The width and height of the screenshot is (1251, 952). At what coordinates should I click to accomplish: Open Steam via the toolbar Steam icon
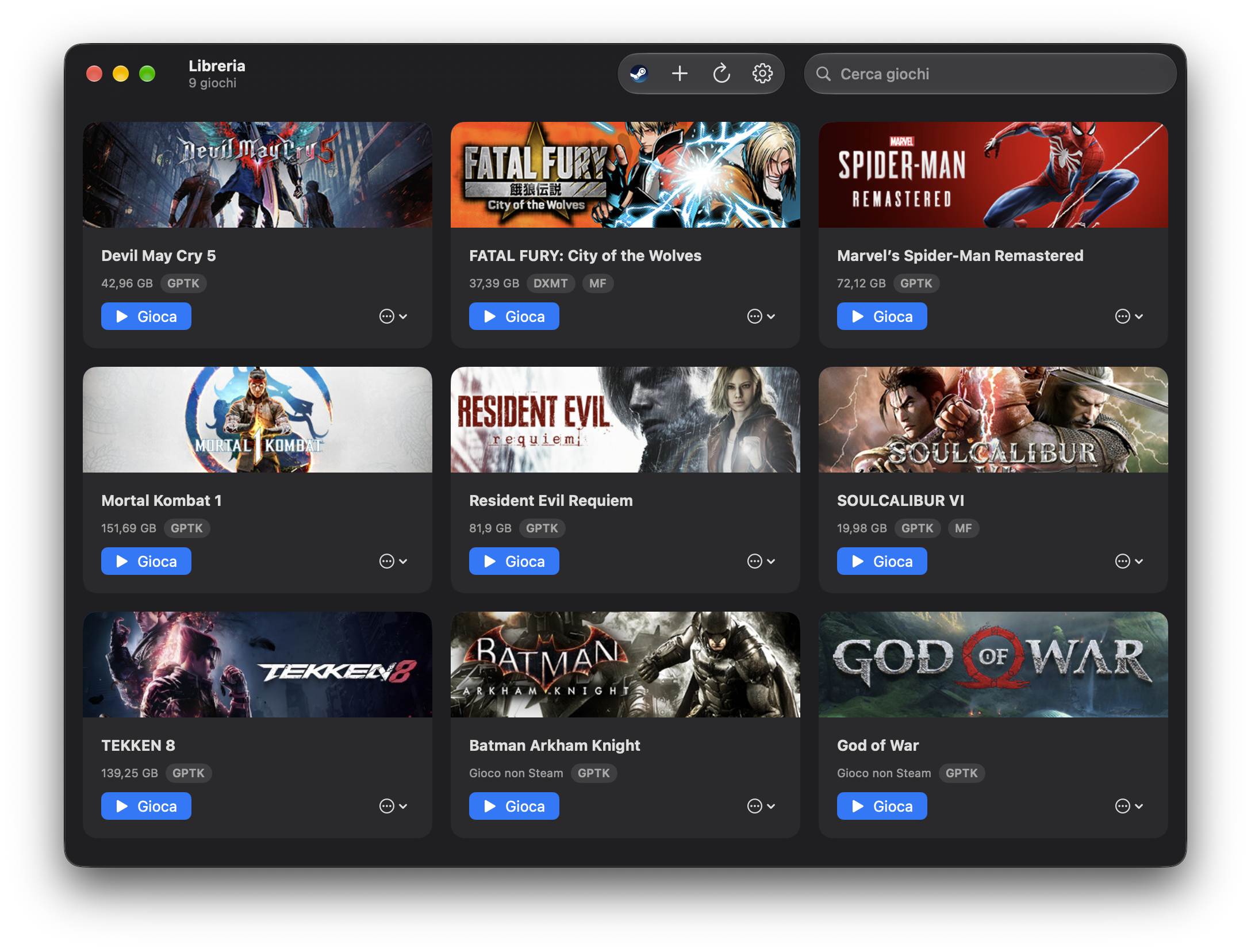pyautogui.click(x=639, y=74)
